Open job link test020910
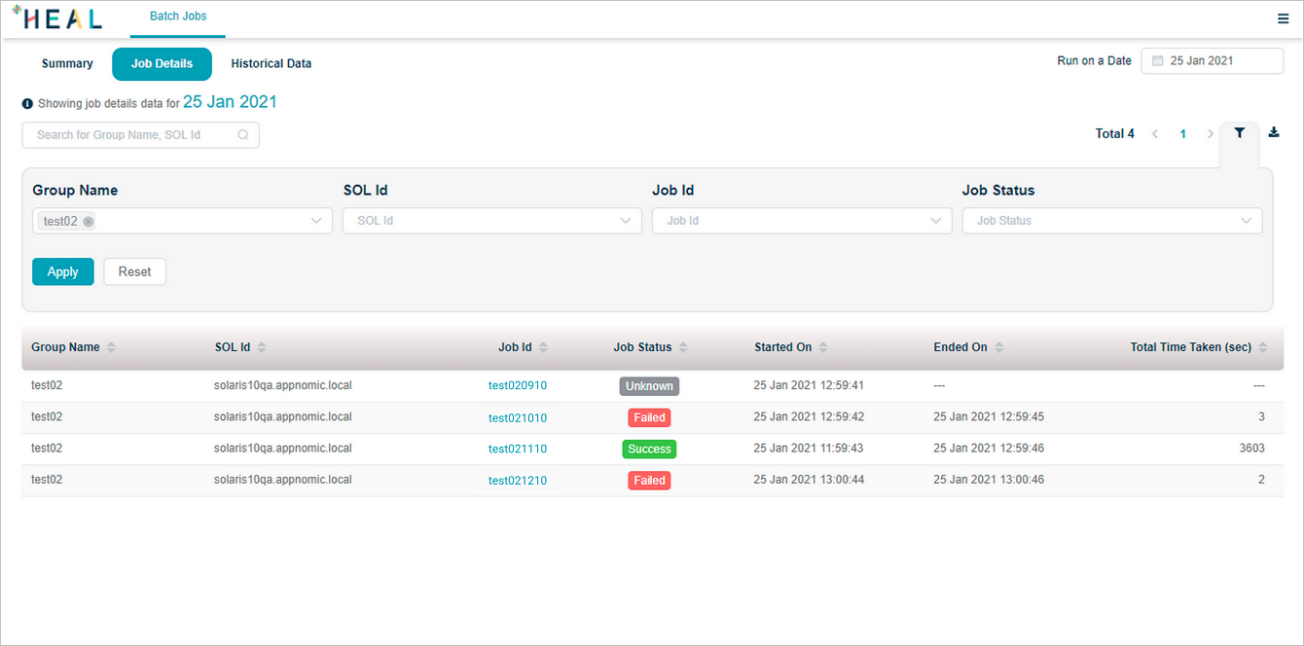The image size is (1304, 646). pyautogui.click(x=517, y=386)
